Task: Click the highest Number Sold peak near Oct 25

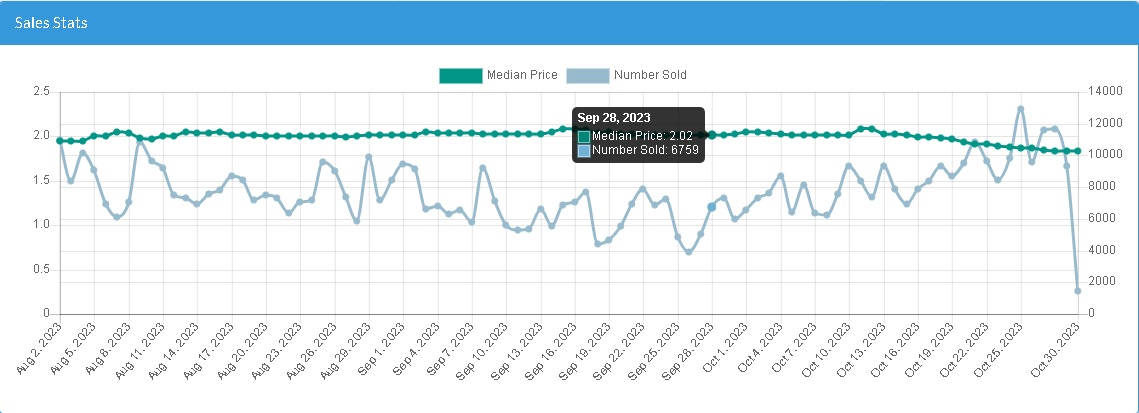Action: point(1020,109)
